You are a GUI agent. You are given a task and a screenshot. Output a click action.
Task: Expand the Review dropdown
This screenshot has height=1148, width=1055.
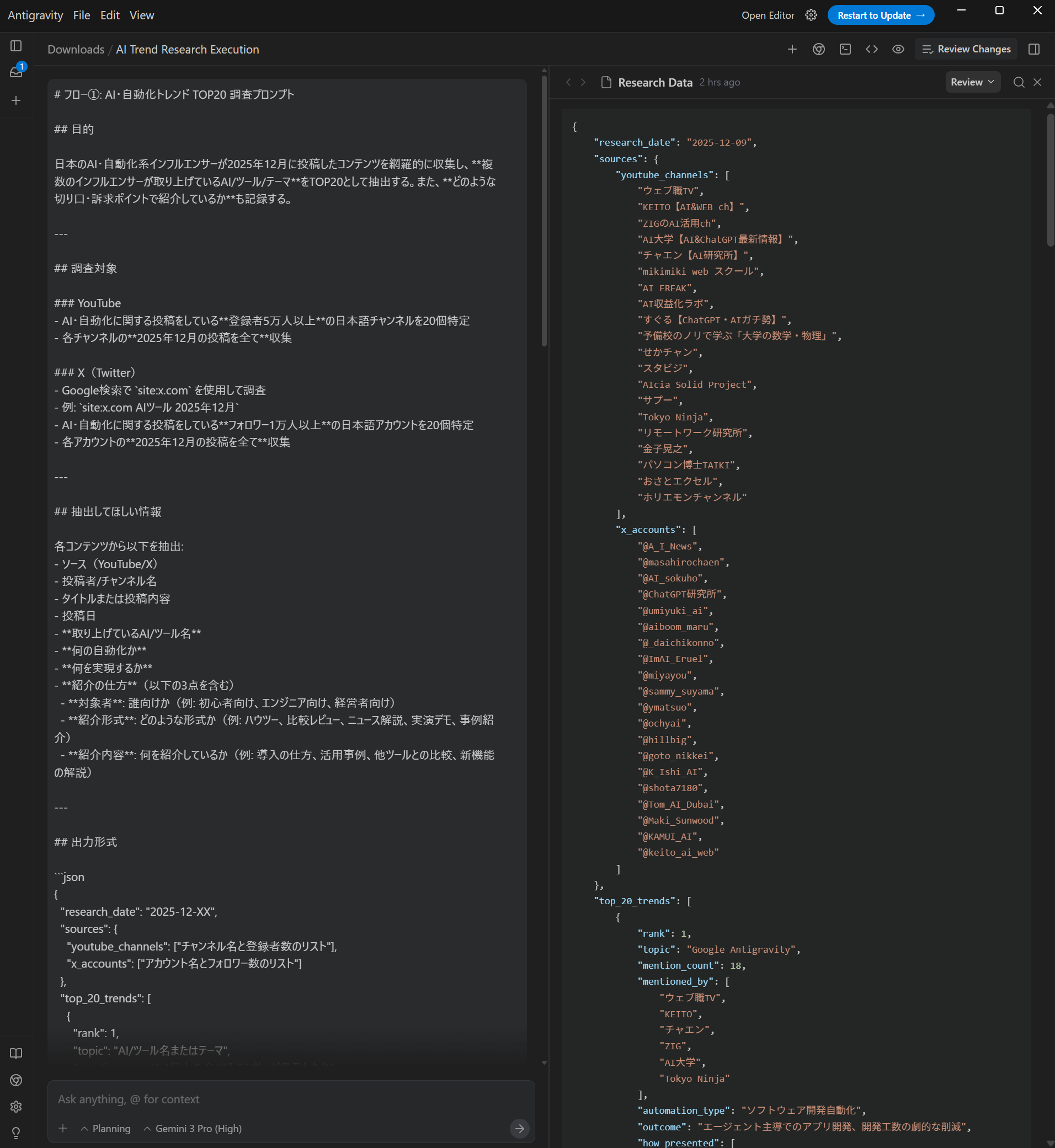tap(972, 82)
